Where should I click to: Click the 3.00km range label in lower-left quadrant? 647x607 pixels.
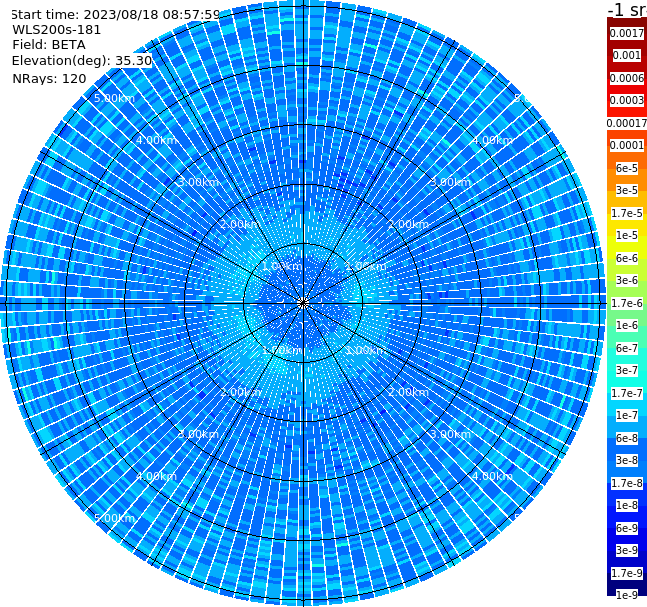tap(198, 434)
